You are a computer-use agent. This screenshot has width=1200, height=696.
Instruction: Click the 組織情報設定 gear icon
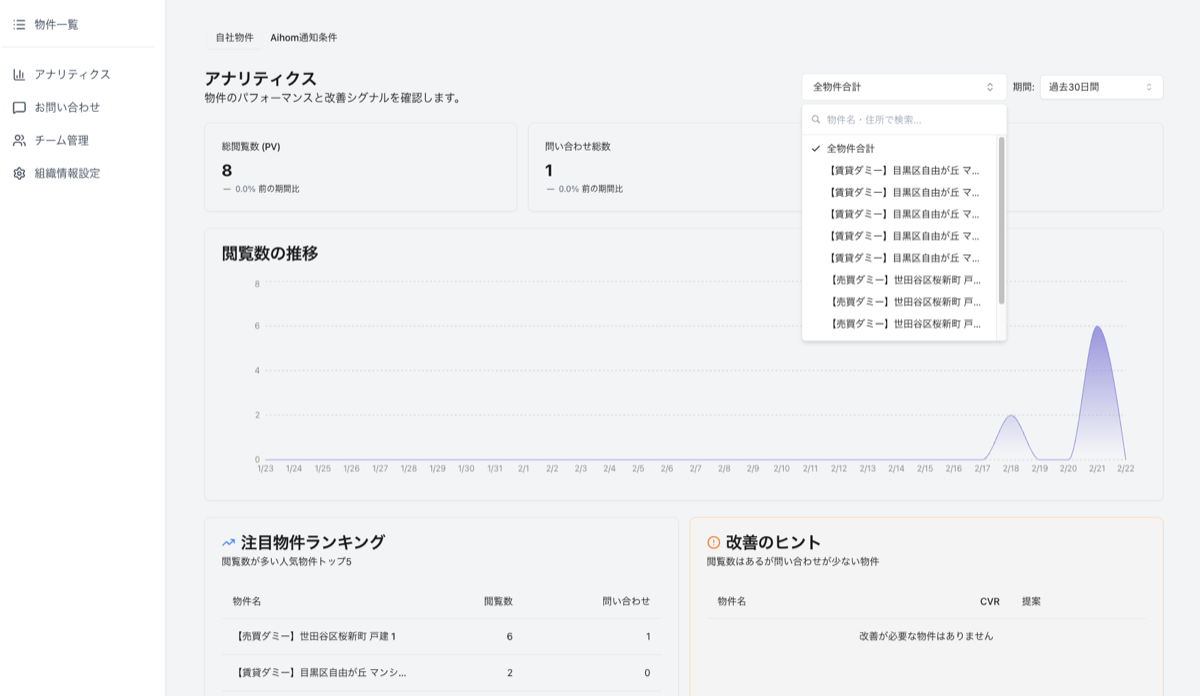point(19,173)
